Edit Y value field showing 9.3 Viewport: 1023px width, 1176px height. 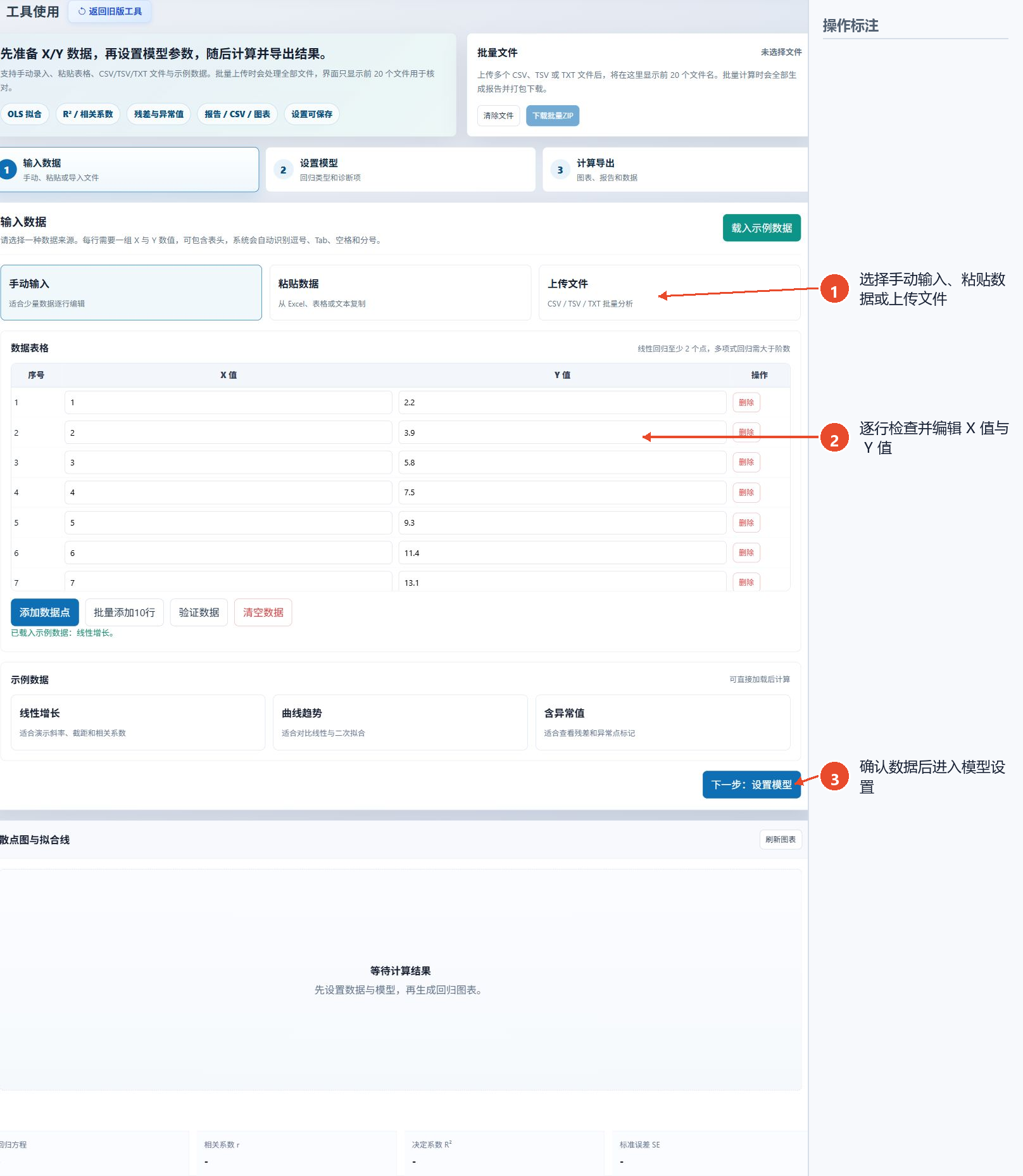(x=562, y=523)
